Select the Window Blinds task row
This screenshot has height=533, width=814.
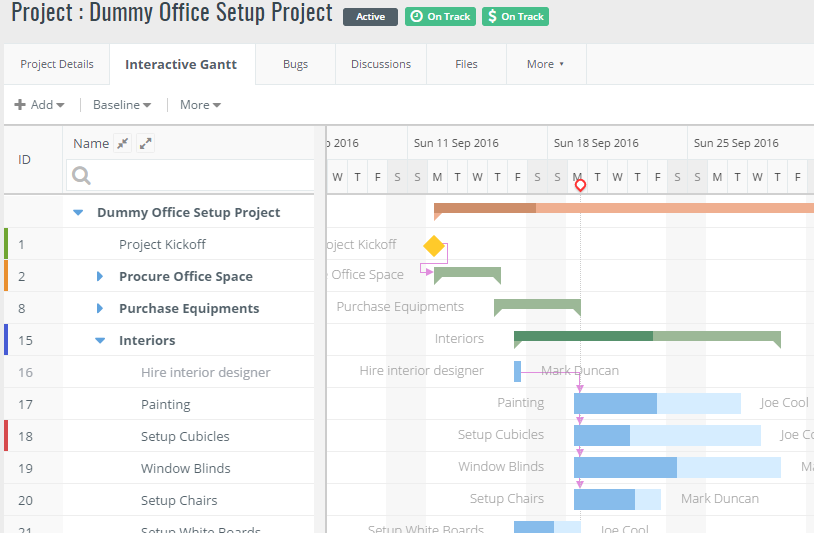[159, 468]
